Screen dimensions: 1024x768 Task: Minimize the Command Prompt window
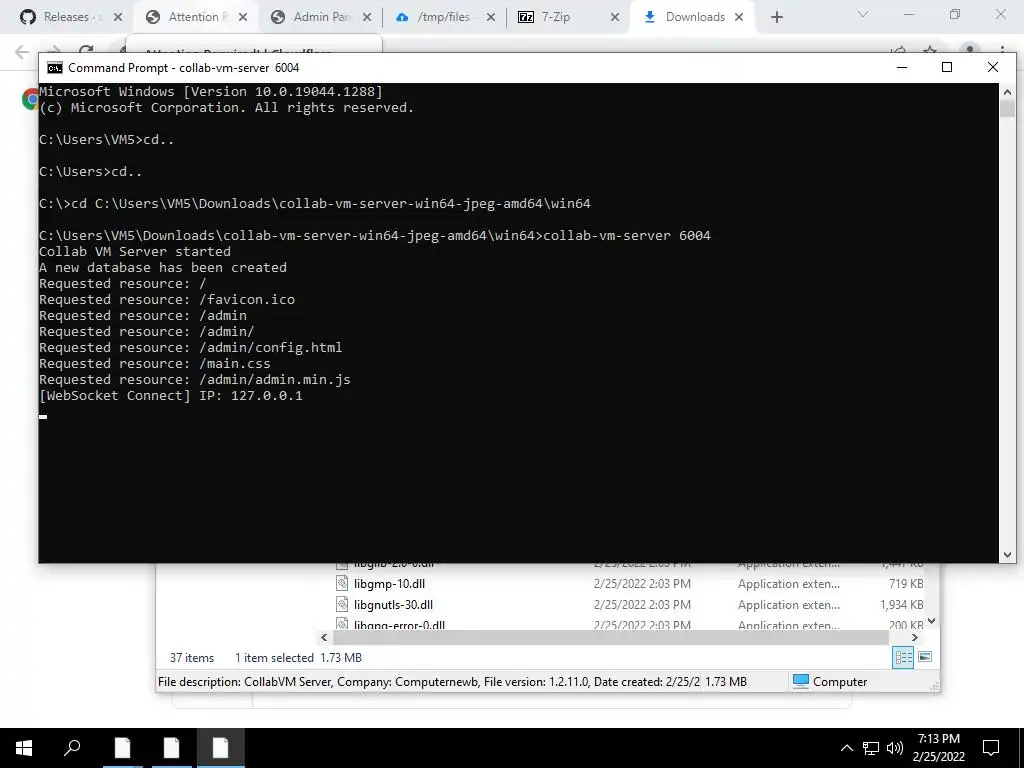click(902, 67)
